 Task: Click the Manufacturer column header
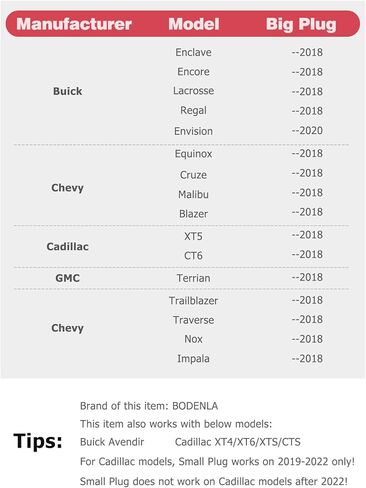pyautogui.click(x=74, y=24)
